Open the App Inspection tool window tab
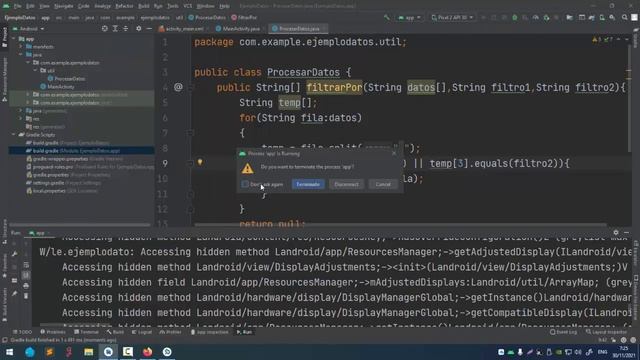Screen dimensions: 640x360 click(210, 332)
